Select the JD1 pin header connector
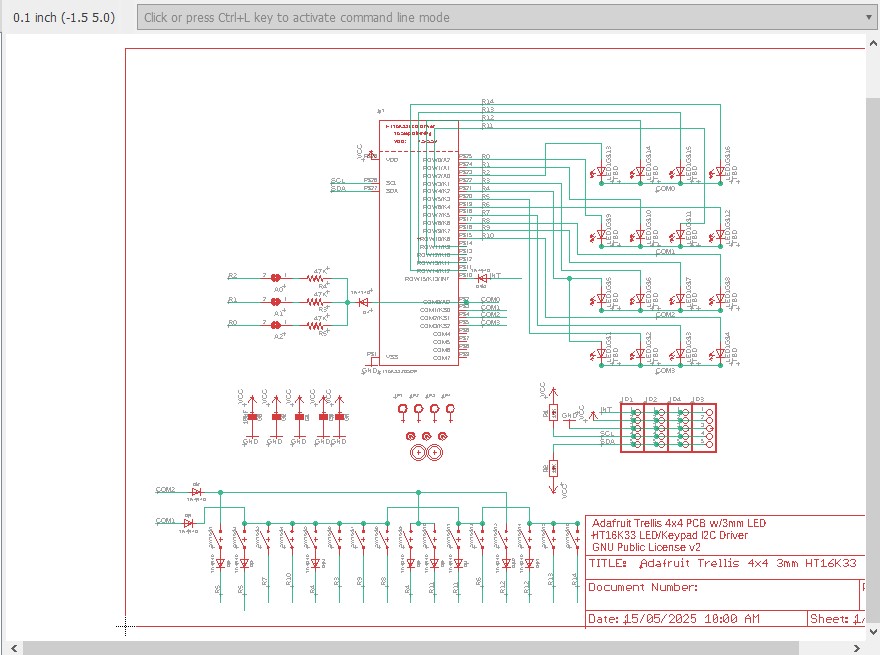 pos(632,428)
